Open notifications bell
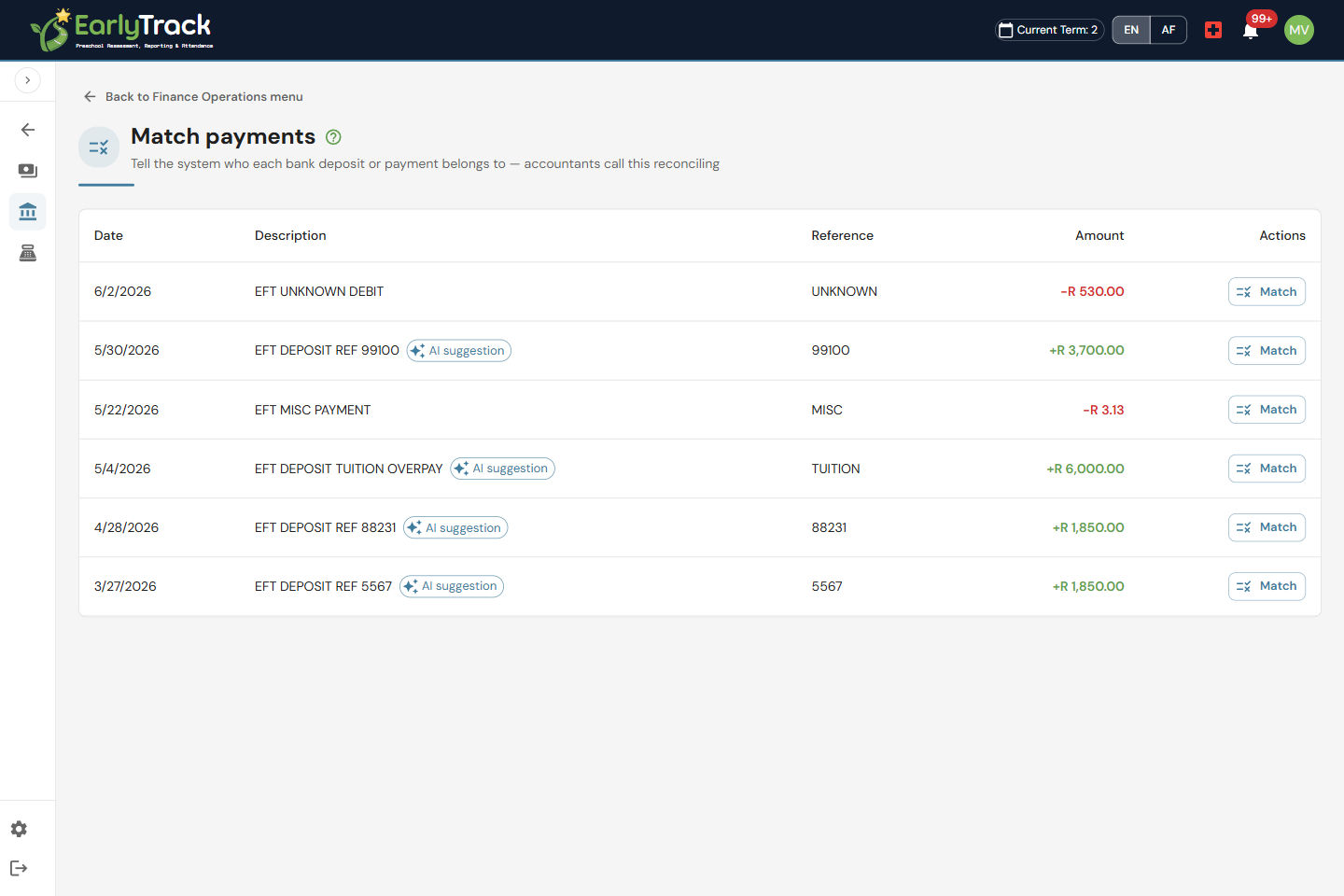This screenshot has height=896, width=1344. (1251, 31)
